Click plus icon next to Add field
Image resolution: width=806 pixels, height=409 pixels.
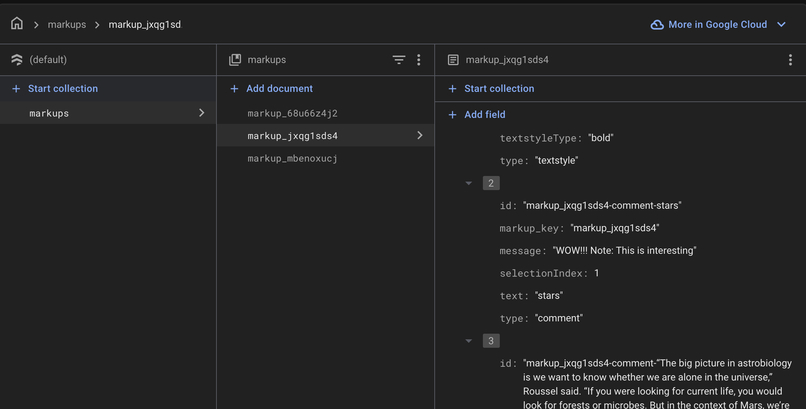point(452,115)
